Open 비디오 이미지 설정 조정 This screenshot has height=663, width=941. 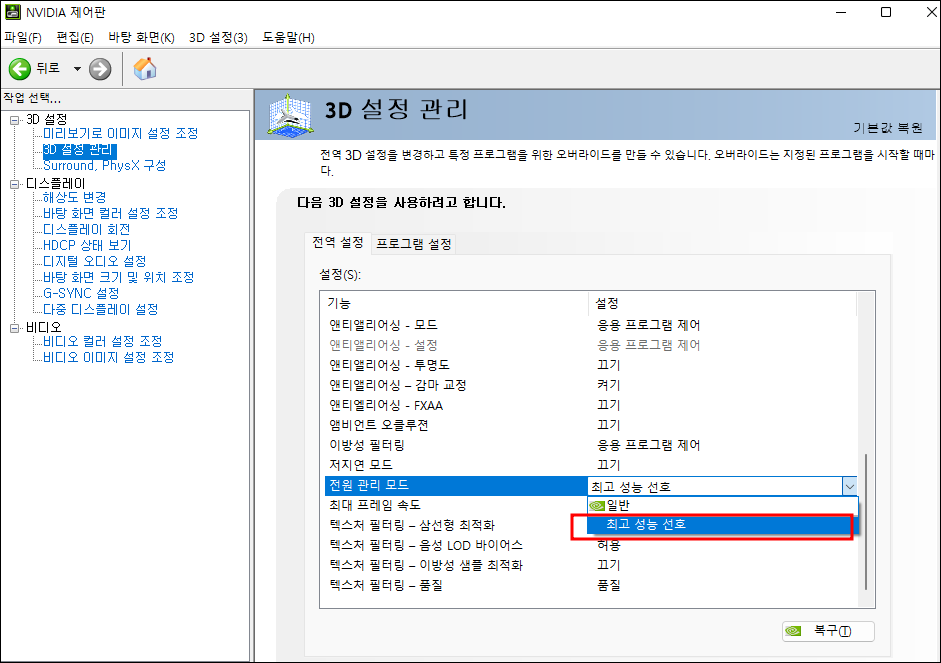[x=109, y=358]
